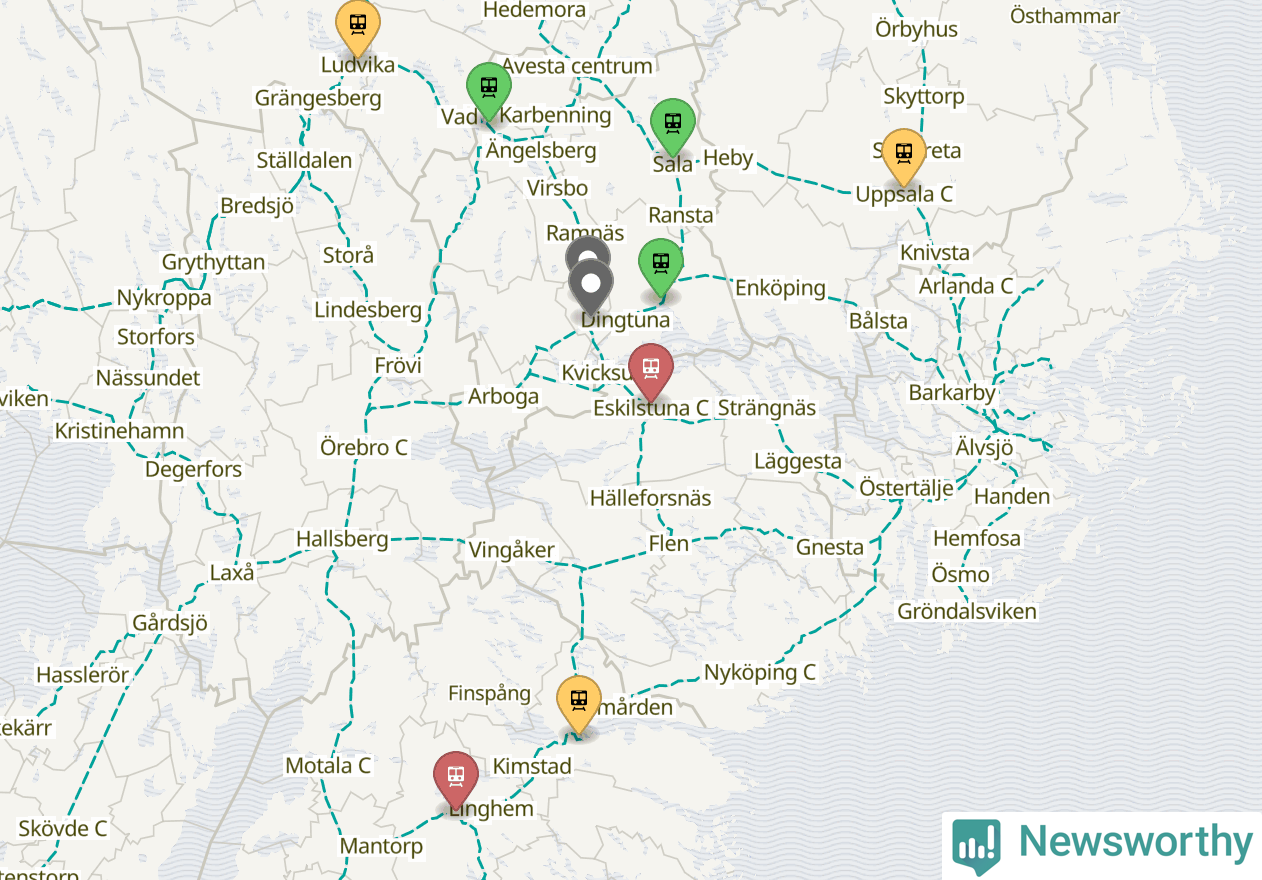Select the Nyköping C station label
Screen dimensions: 1262x880
pyautogui.click(x=760, y=672)
